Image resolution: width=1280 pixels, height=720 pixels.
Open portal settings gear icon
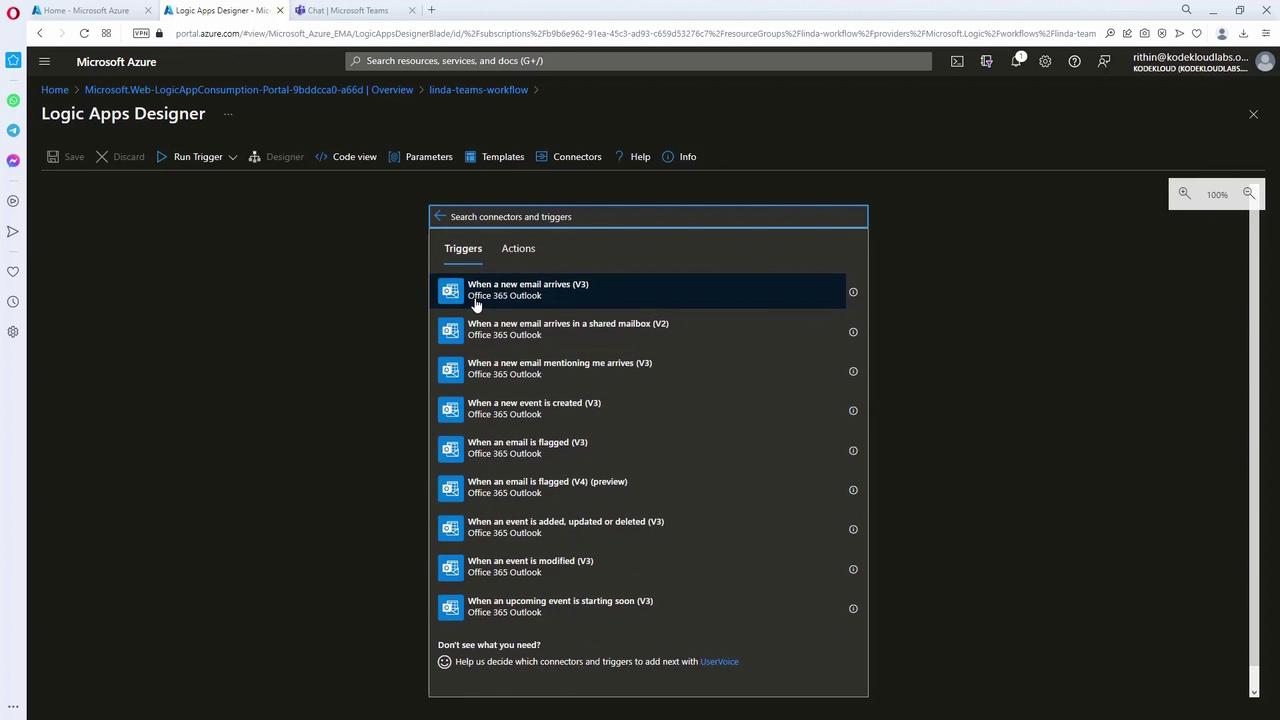tap(1045, 61)
